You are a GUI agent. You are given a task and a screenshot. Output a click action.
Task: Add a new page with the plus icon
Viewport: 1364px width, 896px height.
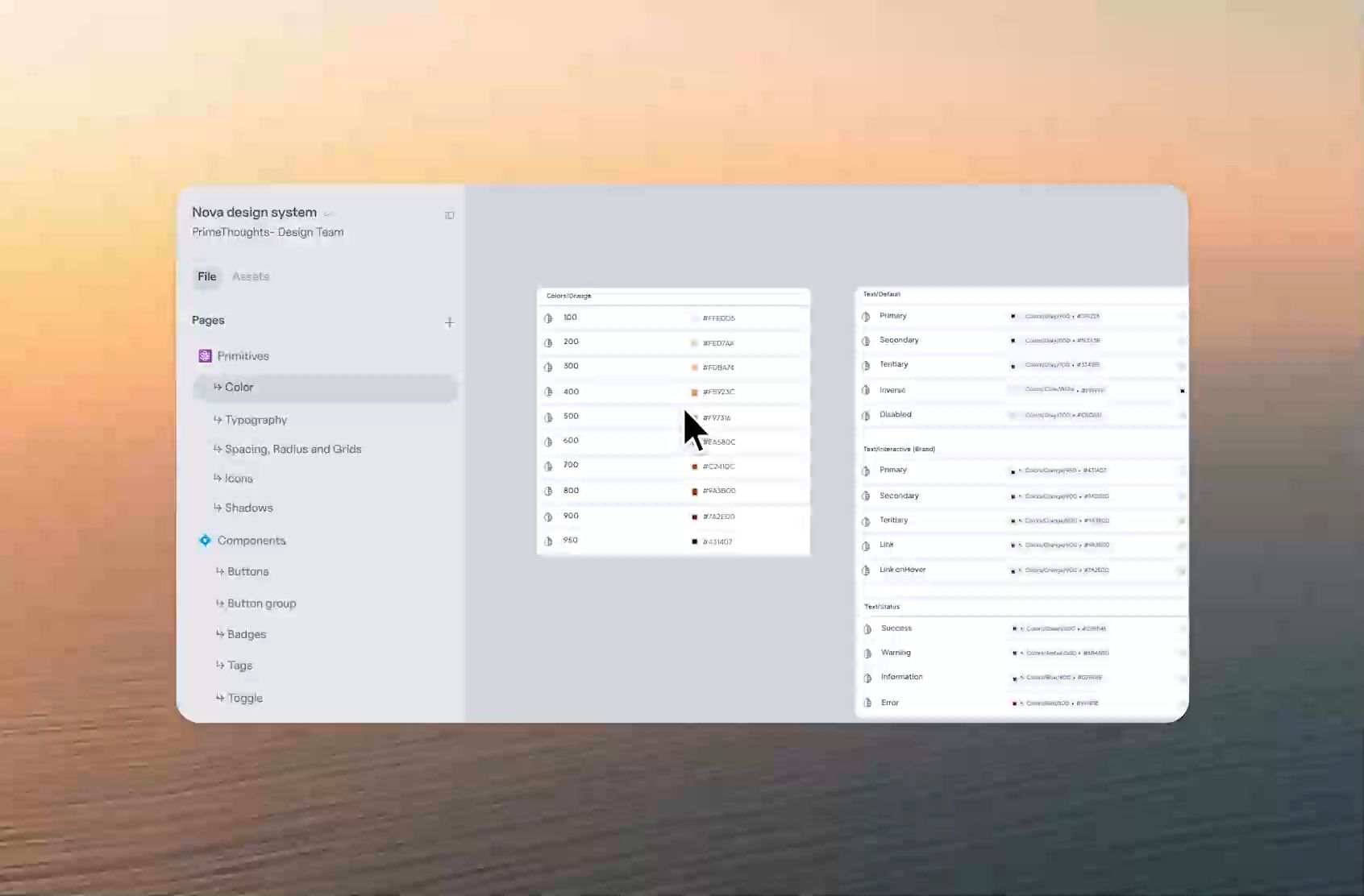click(x=450, y=322)
